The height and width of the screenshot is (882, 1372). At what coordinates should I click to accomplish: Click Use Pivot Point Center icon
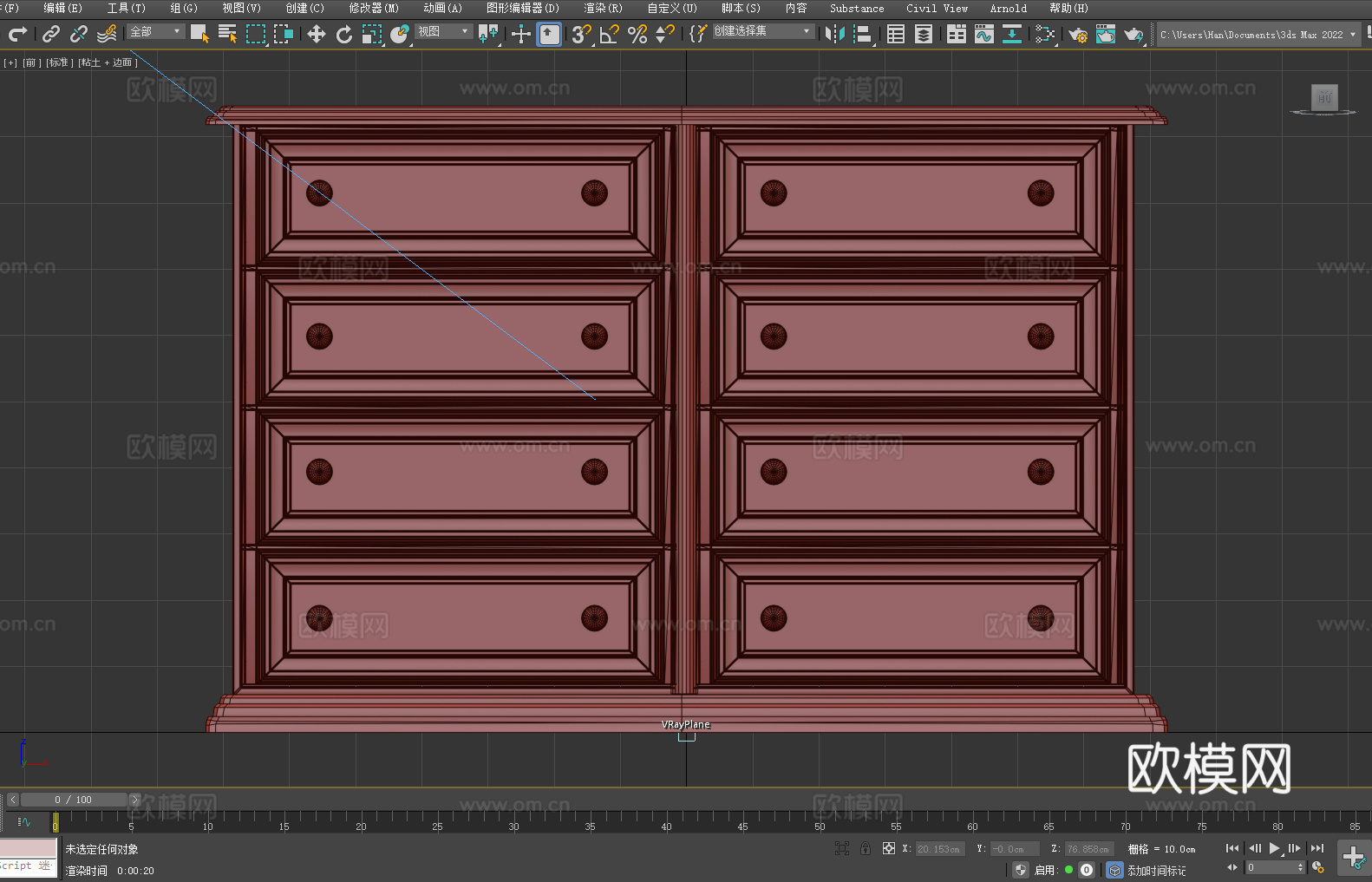tap(488, 34)
